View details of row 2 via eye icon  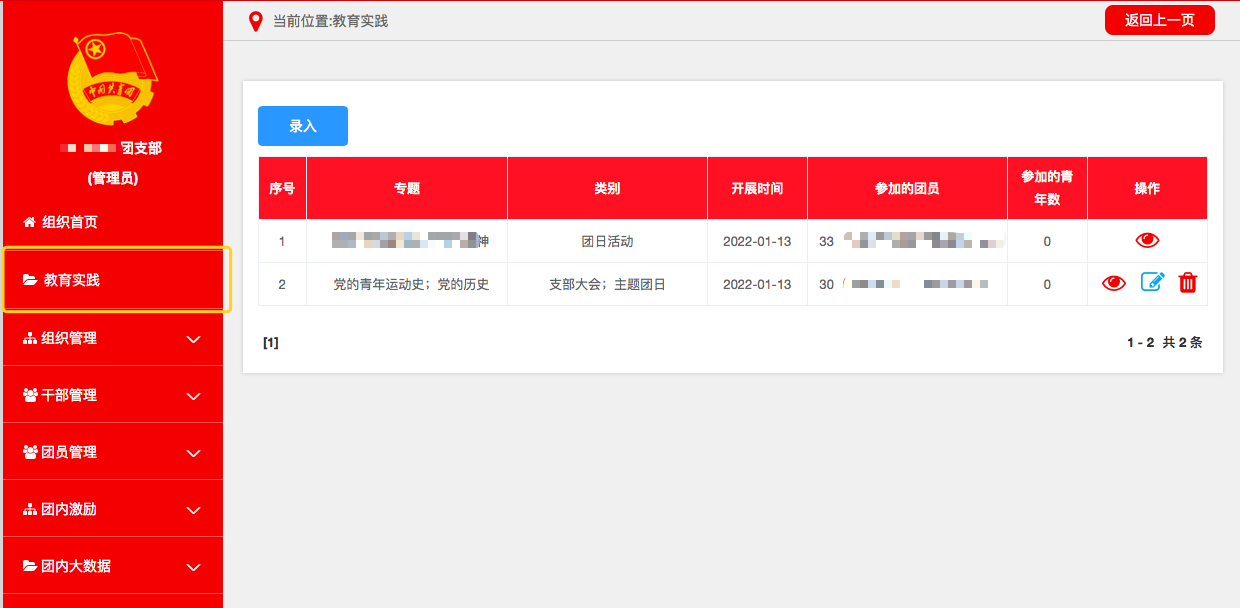pyautogui.click(x=1114, y=284)
